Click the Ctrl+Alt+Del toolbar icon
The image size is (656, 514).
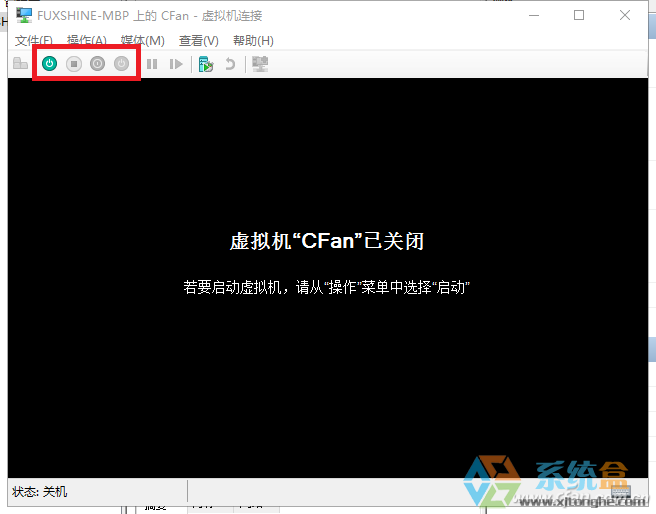click(x=20, y=64)
